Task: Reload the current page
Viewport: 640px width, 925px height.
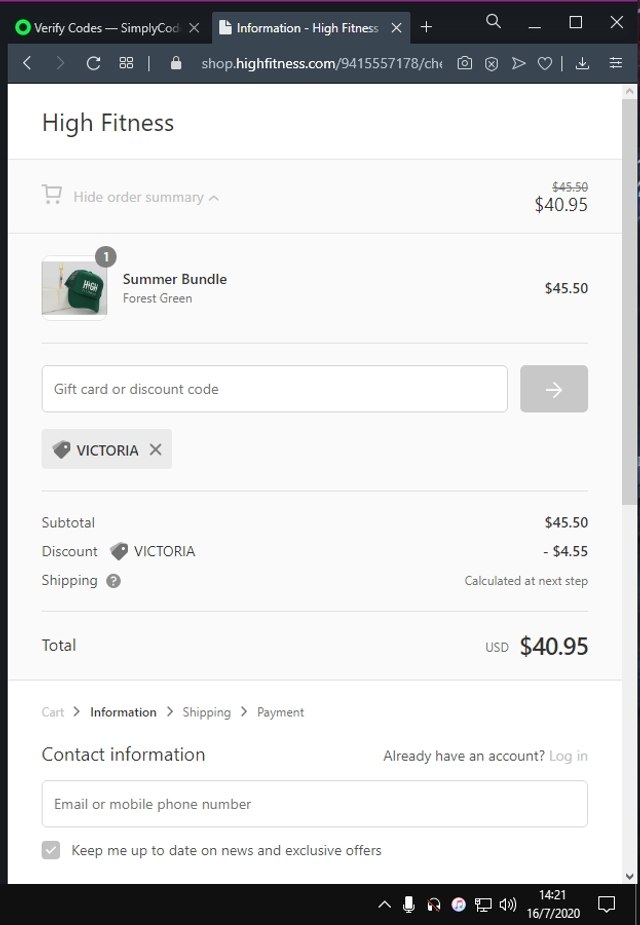Action: [94, 63]
